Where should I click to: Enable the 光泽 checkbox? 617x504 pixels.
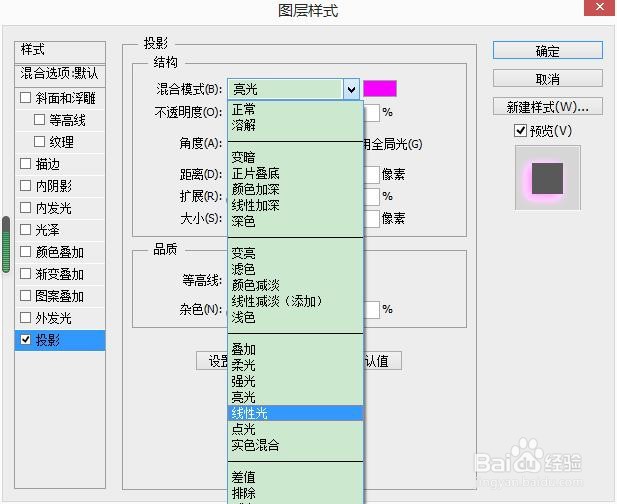(x=25, y=229)
